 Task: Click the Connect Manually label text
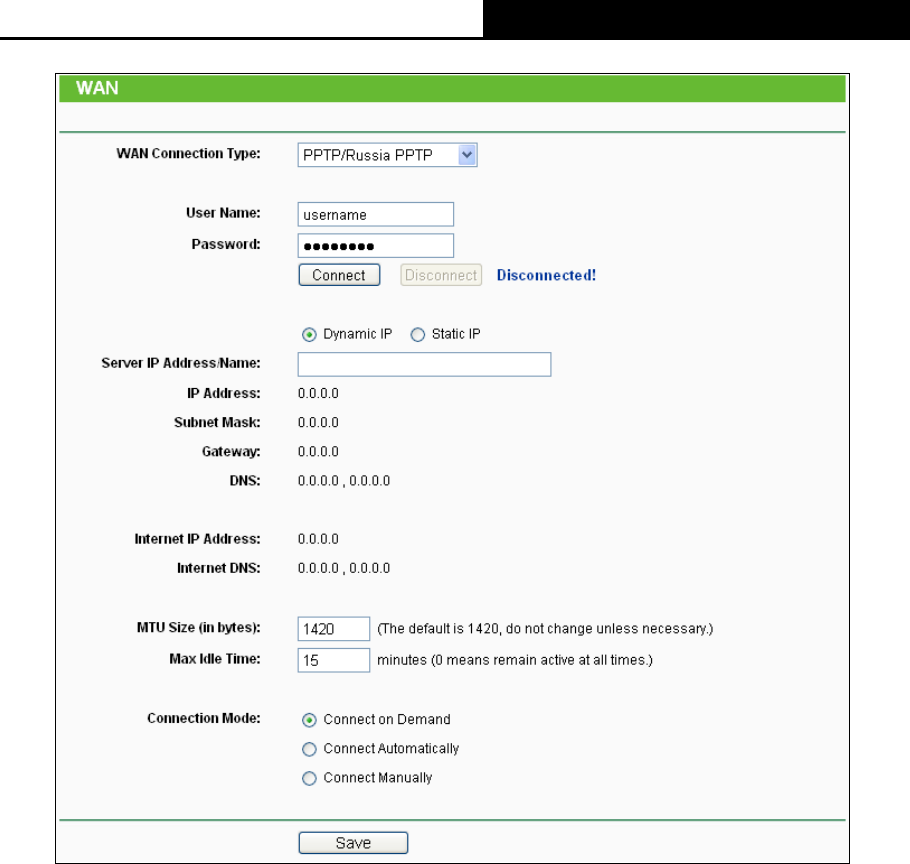point(378,778)
